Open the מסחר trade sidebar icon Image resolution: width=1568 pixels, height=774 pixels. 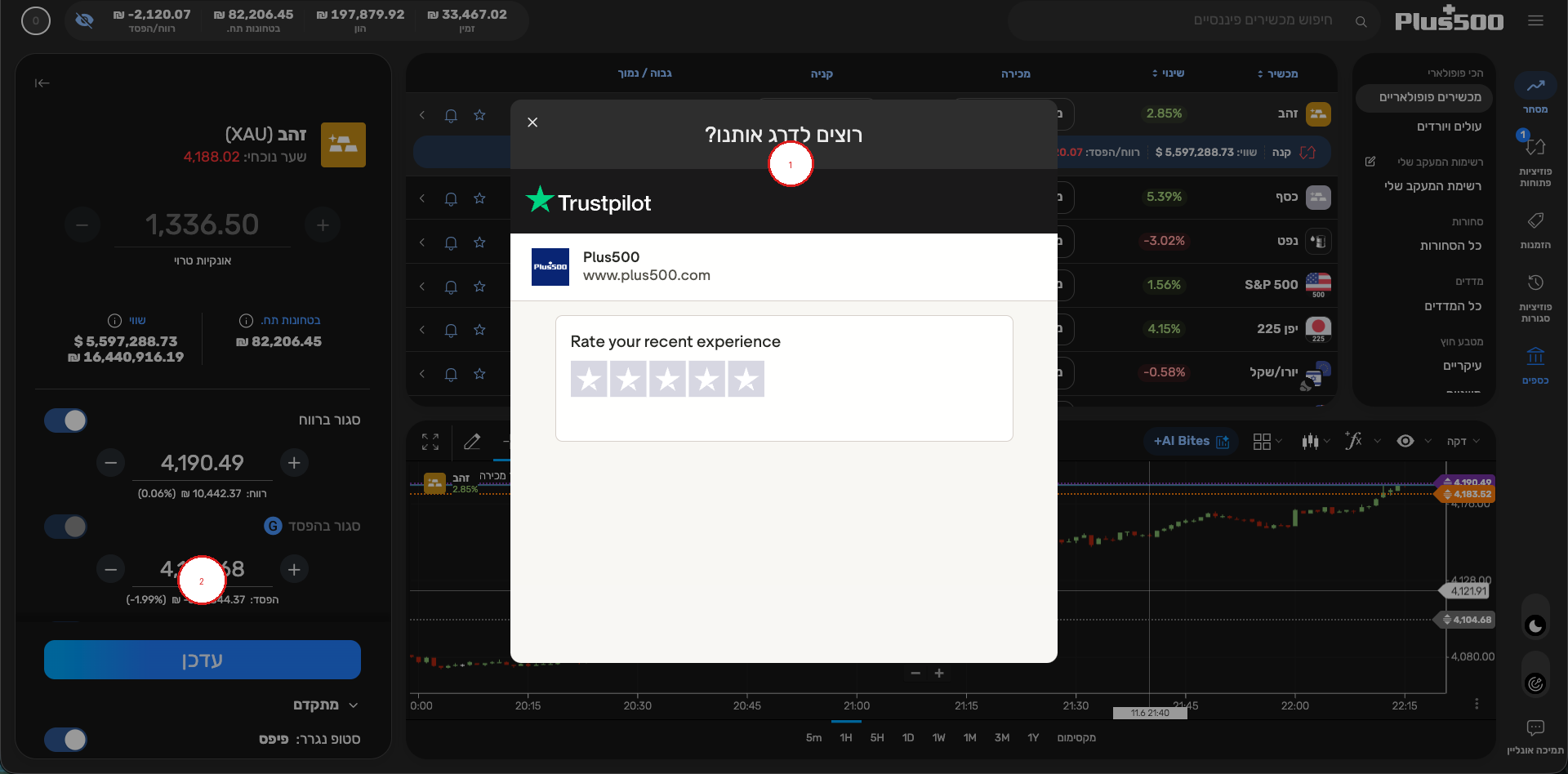click(x=1535, y=94)
